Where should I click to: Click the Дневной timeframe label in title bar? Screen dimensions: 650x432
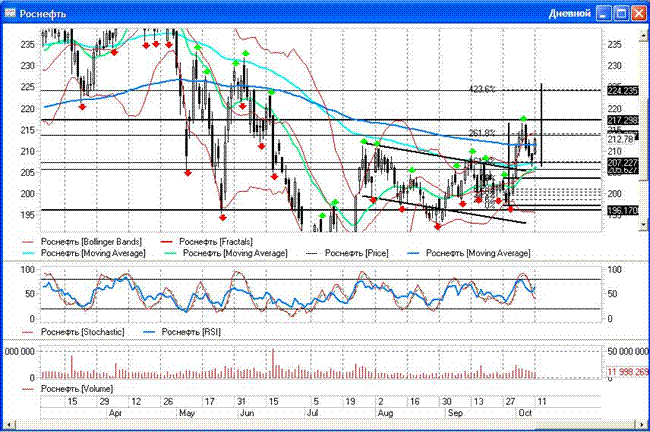(x=570, y=14)
